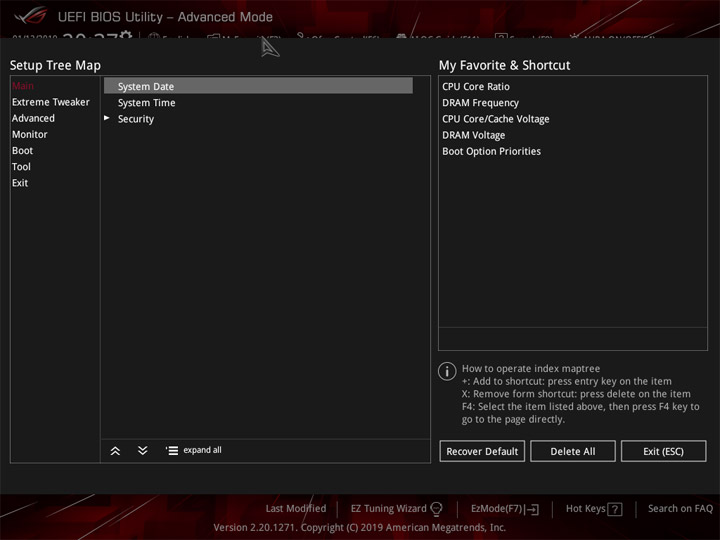Viewport: 720px width, 540px height.
Task: Select Extreme Tweaker in tree map
Action: tap(51, 102)
